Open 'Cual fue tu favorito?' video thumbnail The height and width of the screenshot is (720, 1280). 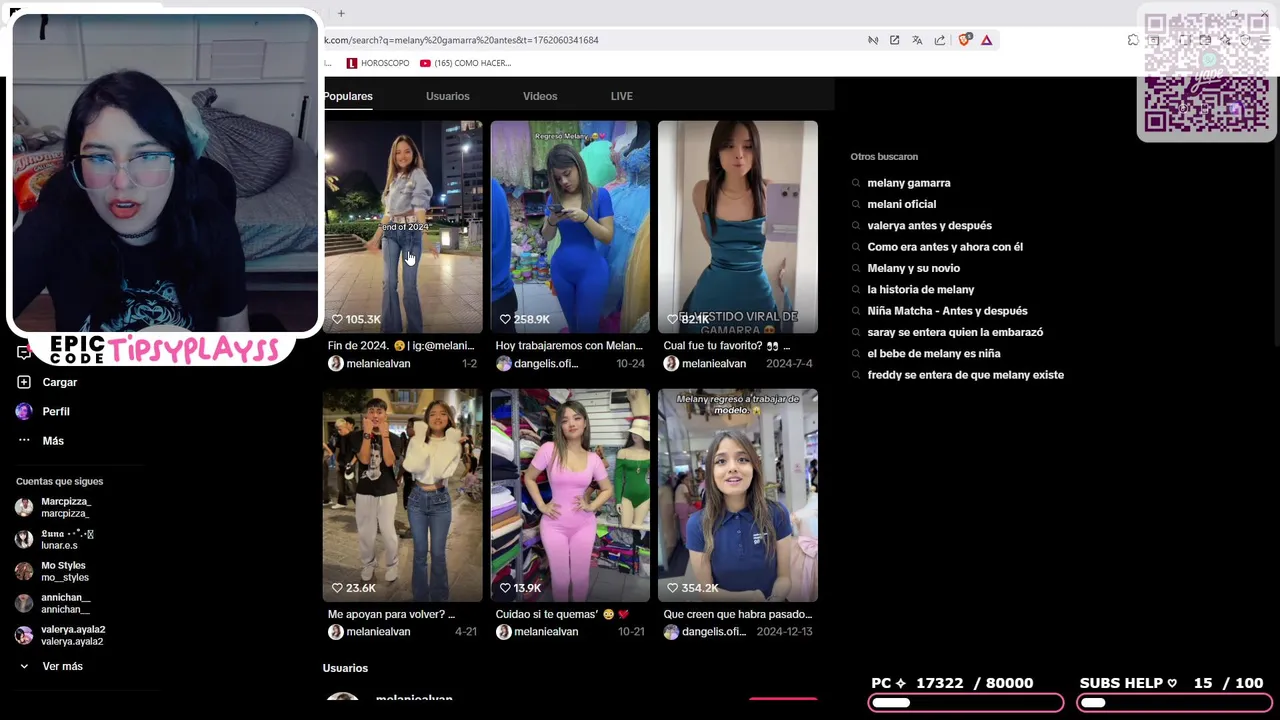pos(738,227)
